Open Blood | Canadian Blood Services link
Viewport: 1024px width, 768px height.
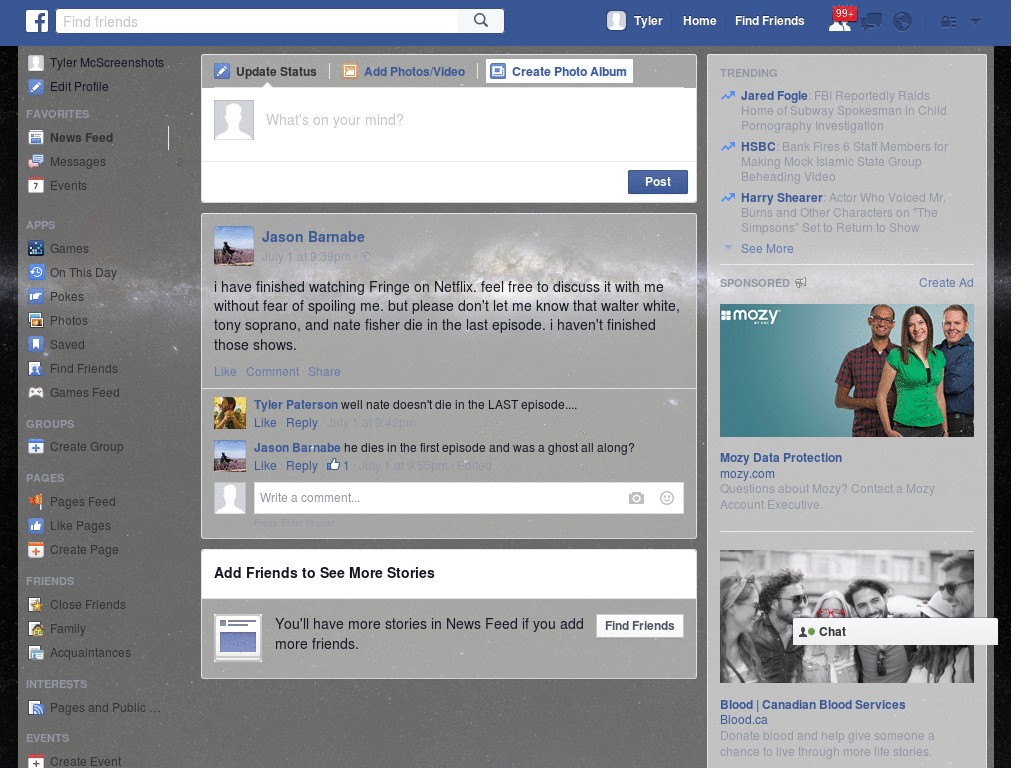812,705
